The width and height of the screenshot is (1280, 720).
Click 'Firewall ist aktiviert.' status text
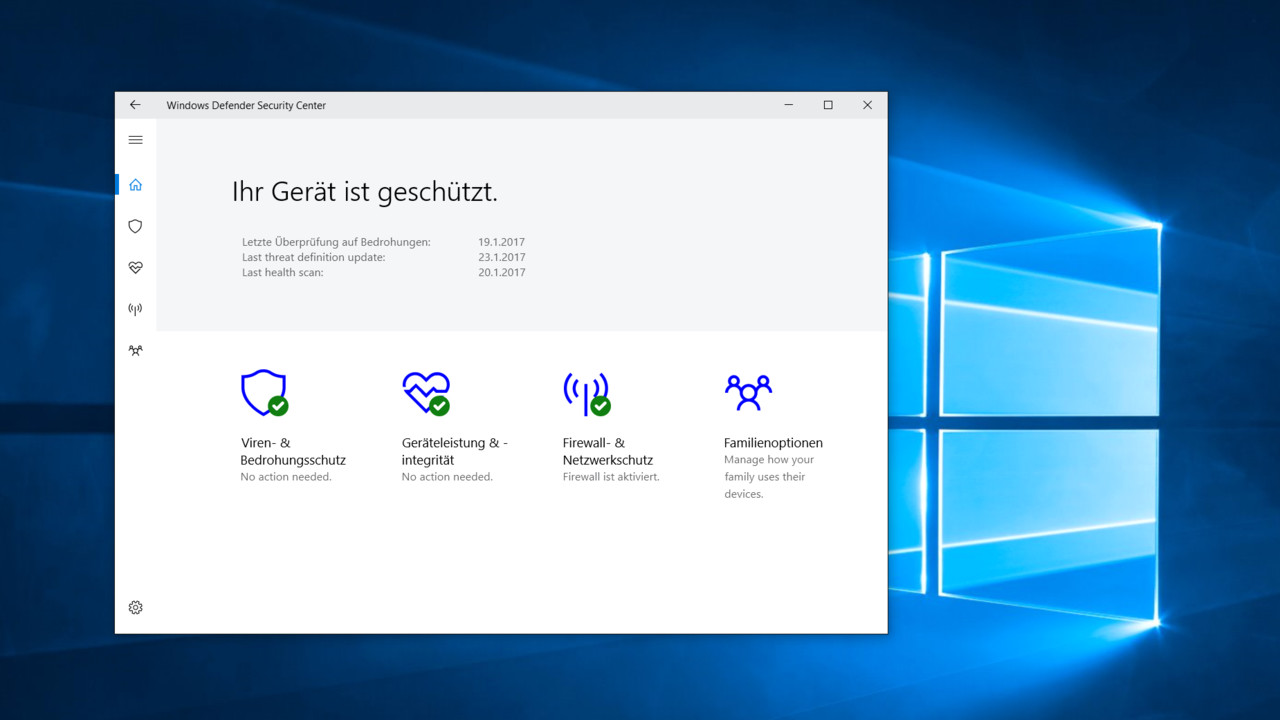point(611,477)
